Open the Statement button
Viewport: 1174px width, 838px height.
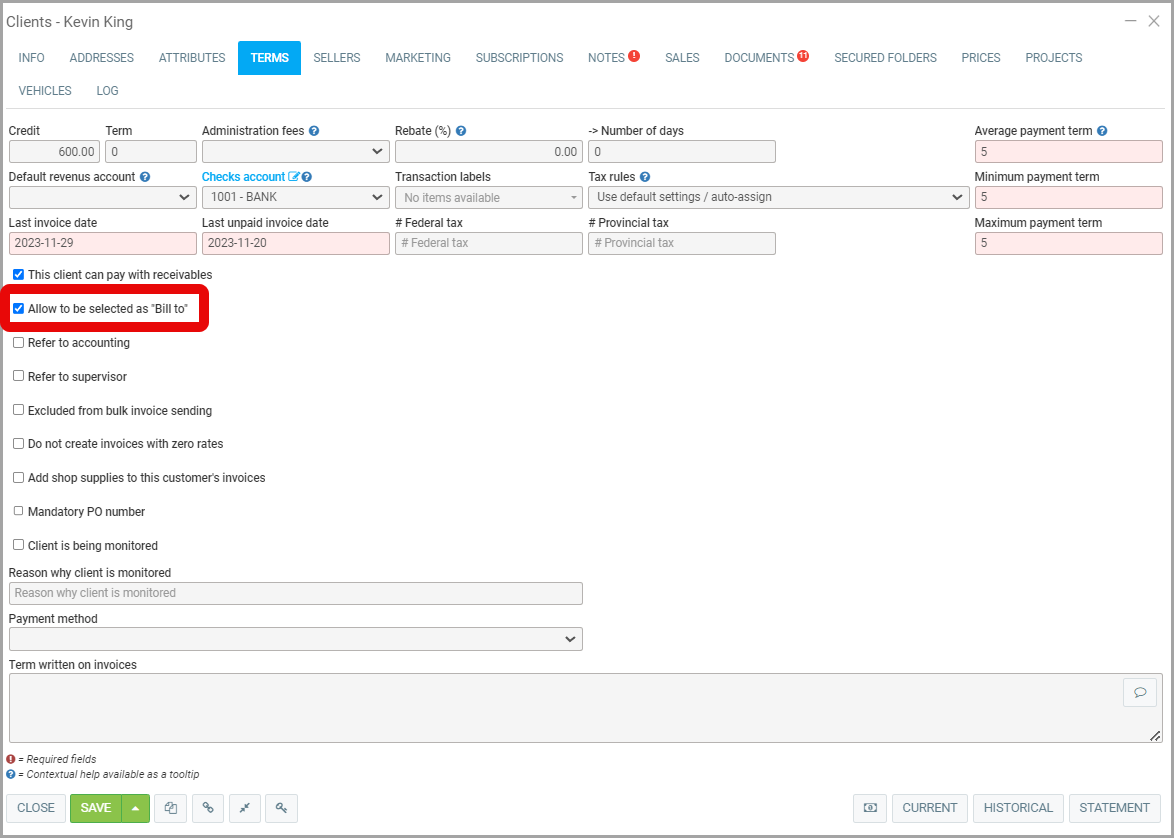[1114, 808]
